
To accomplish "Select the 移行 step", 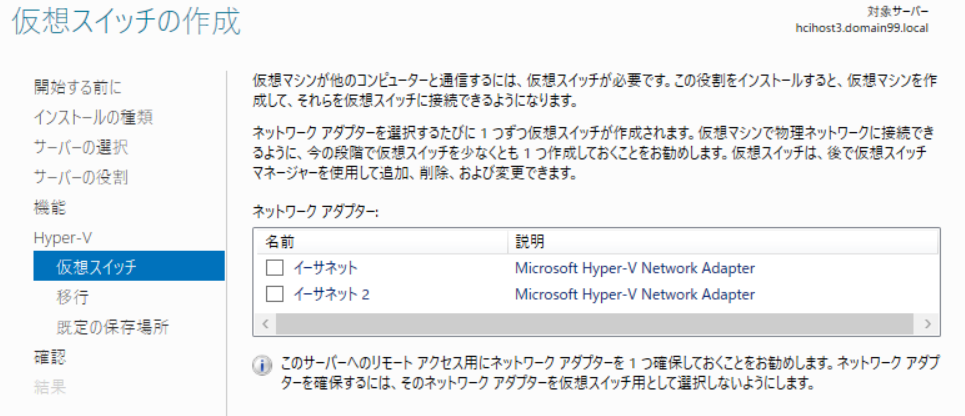I will pyautogui.click(x=73, y=297).
